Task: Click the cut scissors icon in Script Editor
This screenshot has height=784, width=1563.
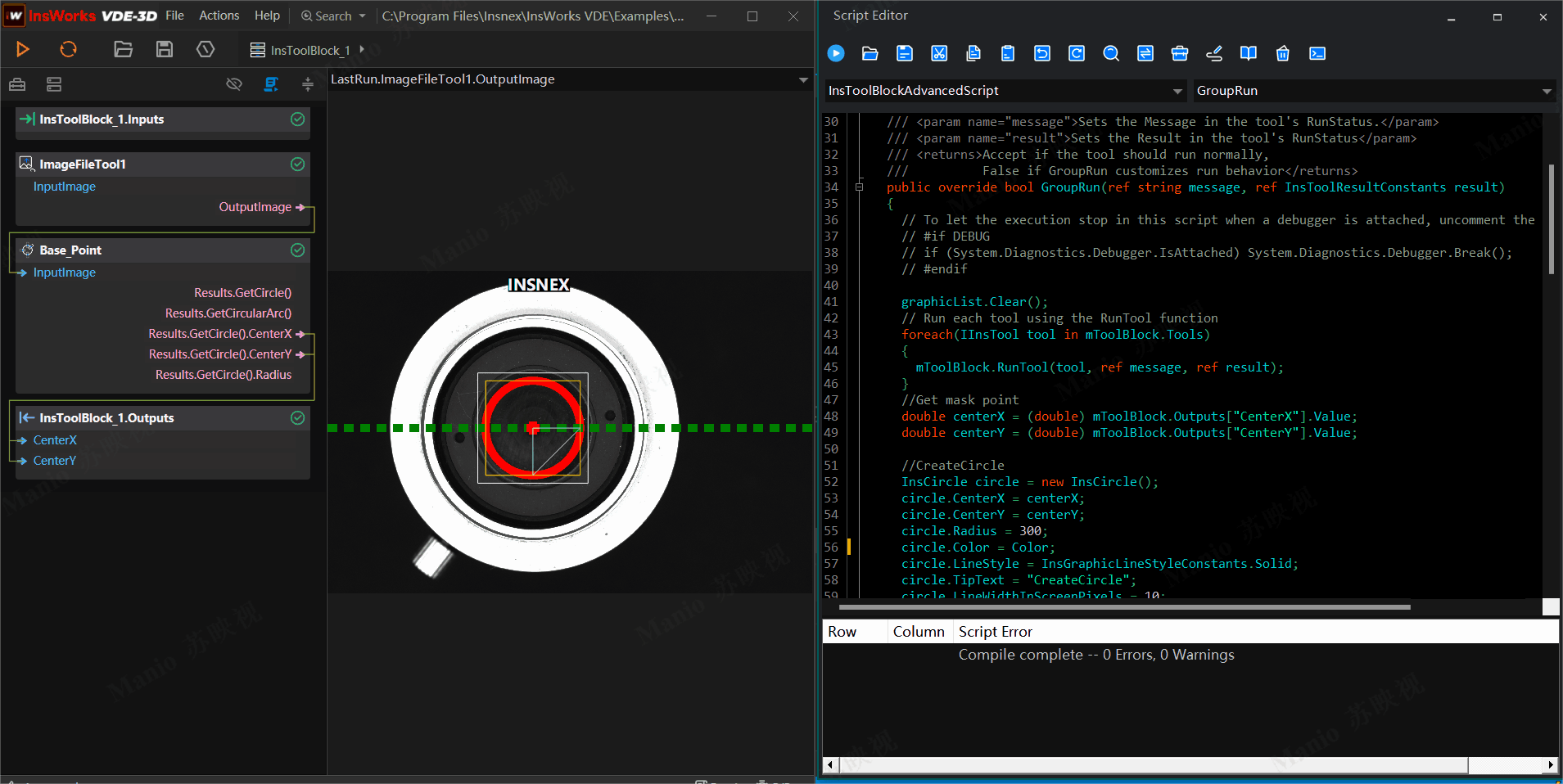Action: coord(939,53)
